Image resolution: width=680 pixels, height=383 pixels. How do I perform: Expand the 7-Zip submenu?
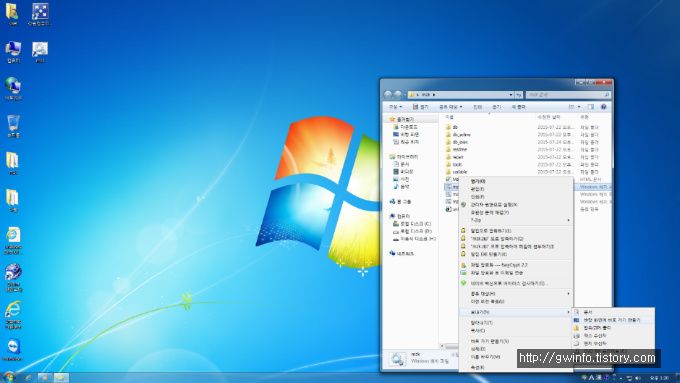516,220
